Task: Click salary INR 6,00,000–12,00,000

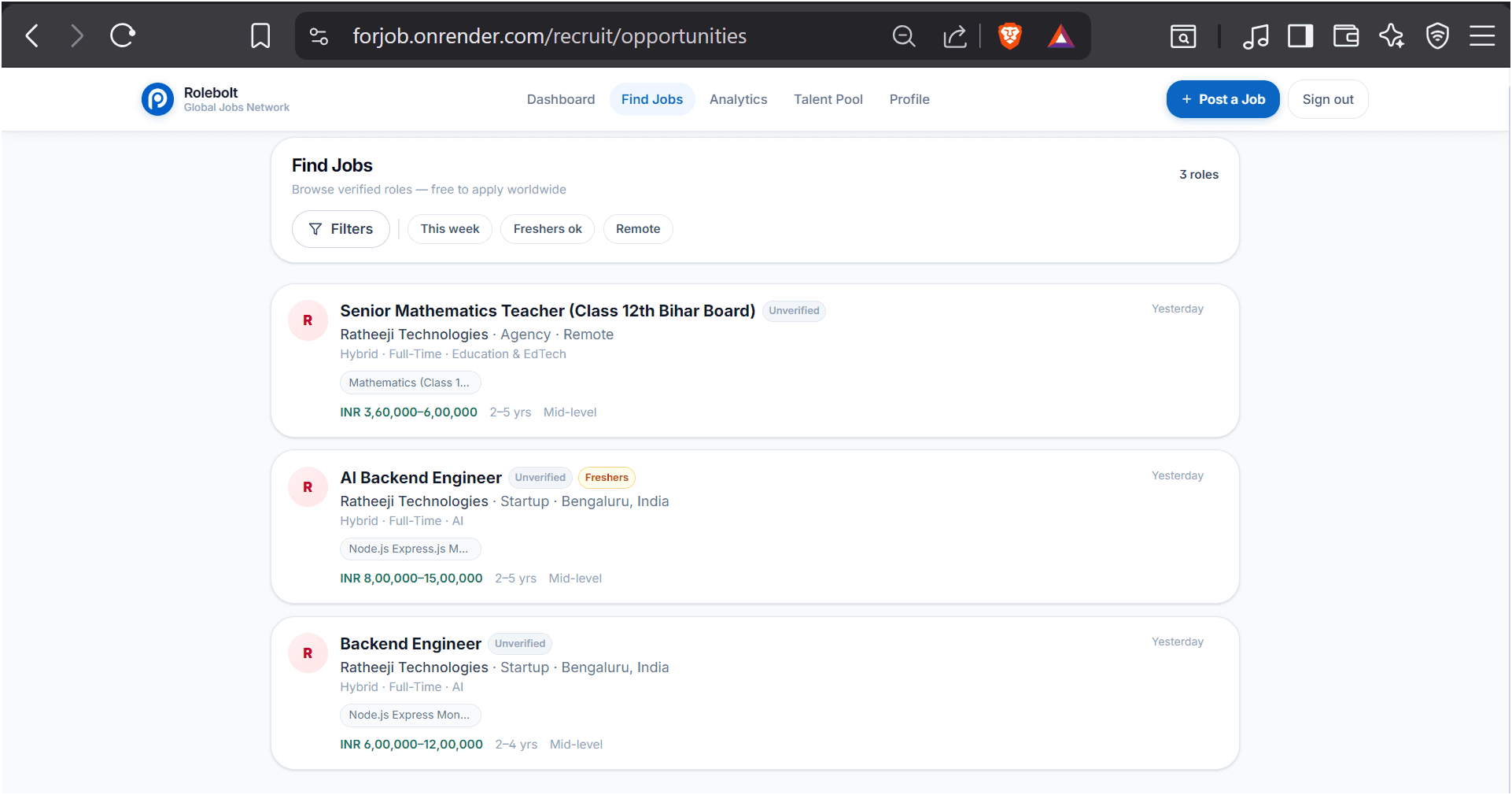Action: [x=411, y=745]
